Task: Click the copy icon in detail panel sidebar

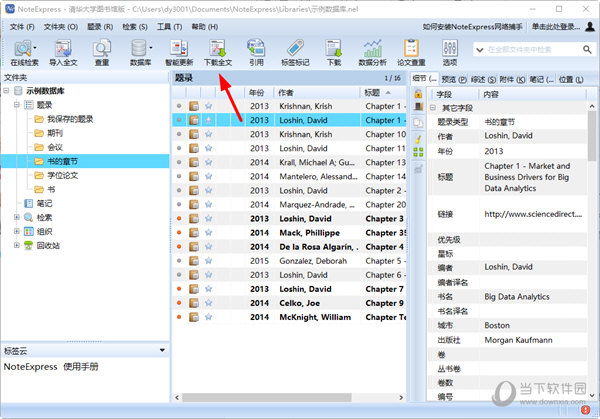Action: (418, 123)
